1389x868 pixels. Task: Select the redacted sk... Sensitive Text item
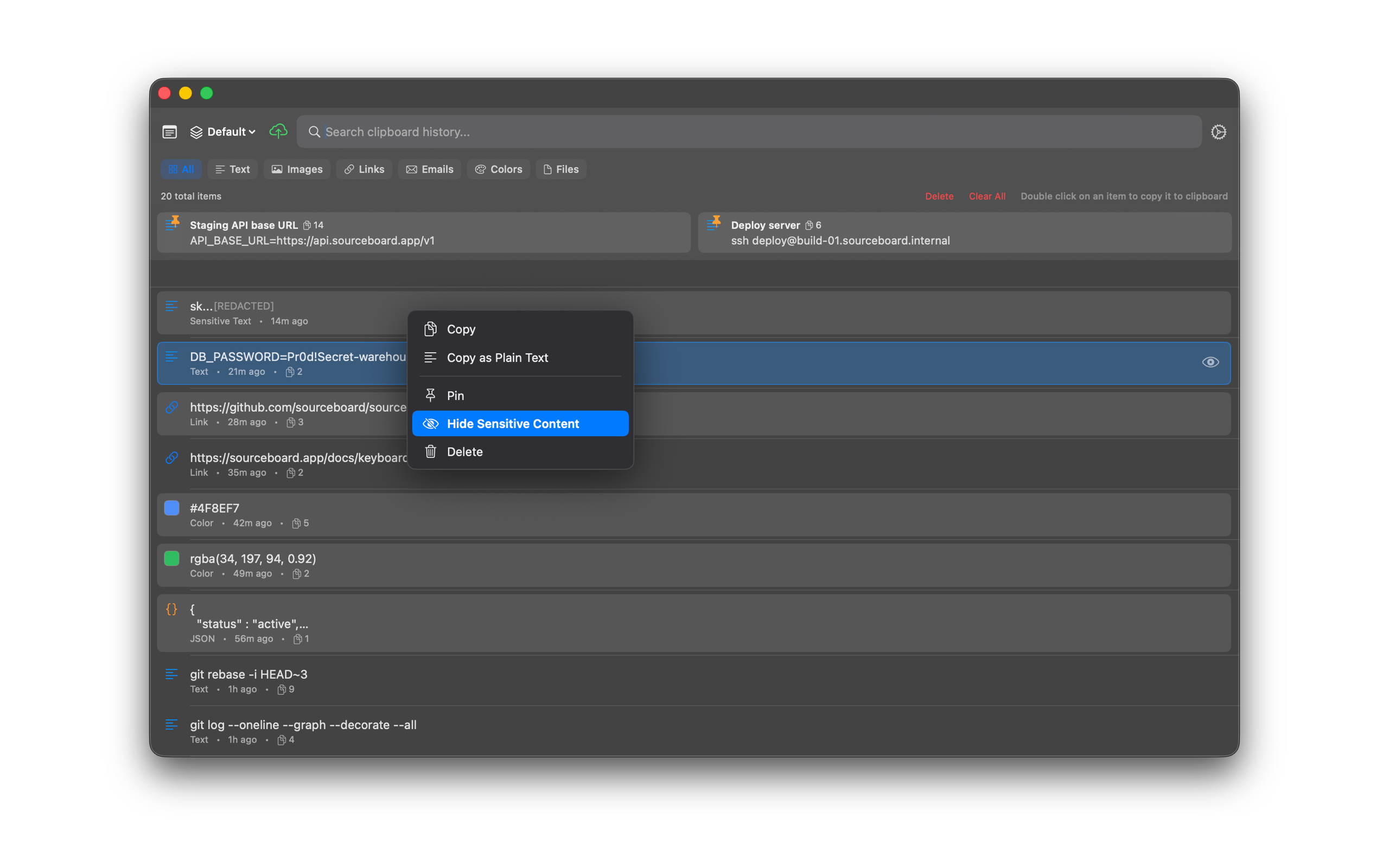[x=693, y=313]
